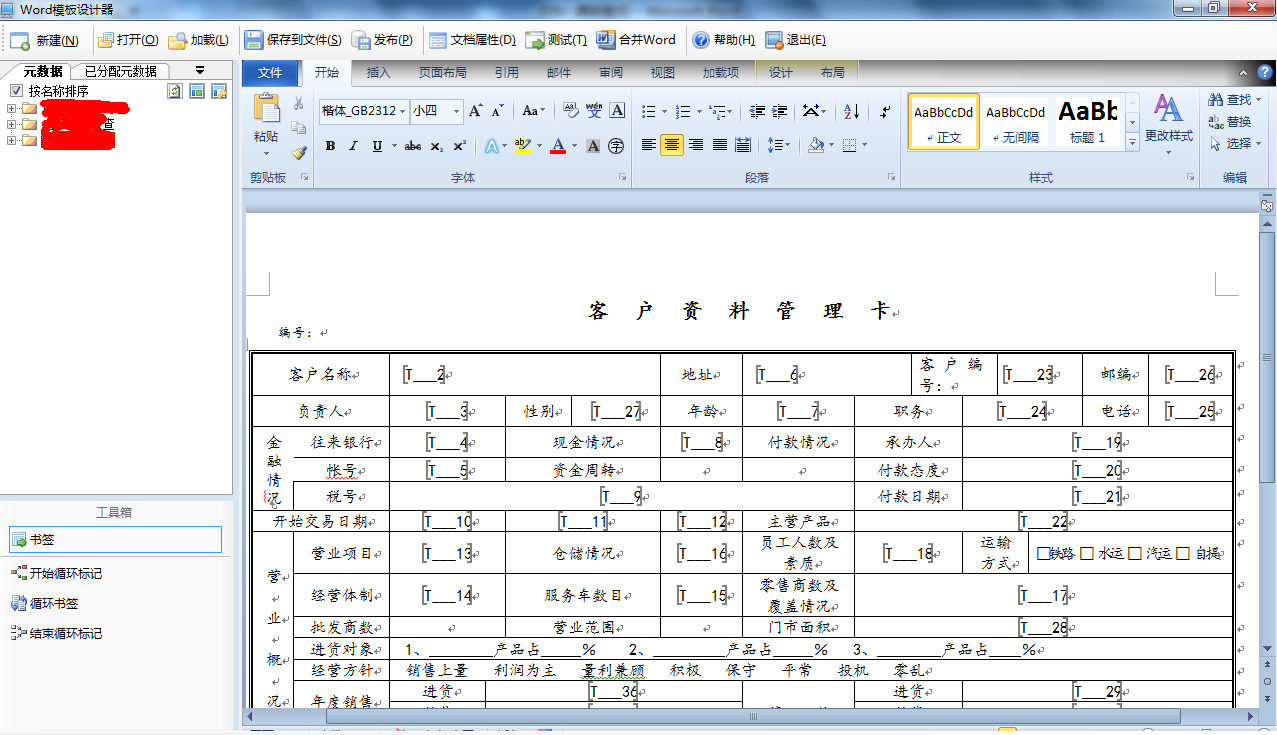Click the yellow text highlight color swatch

click(522, 146)
